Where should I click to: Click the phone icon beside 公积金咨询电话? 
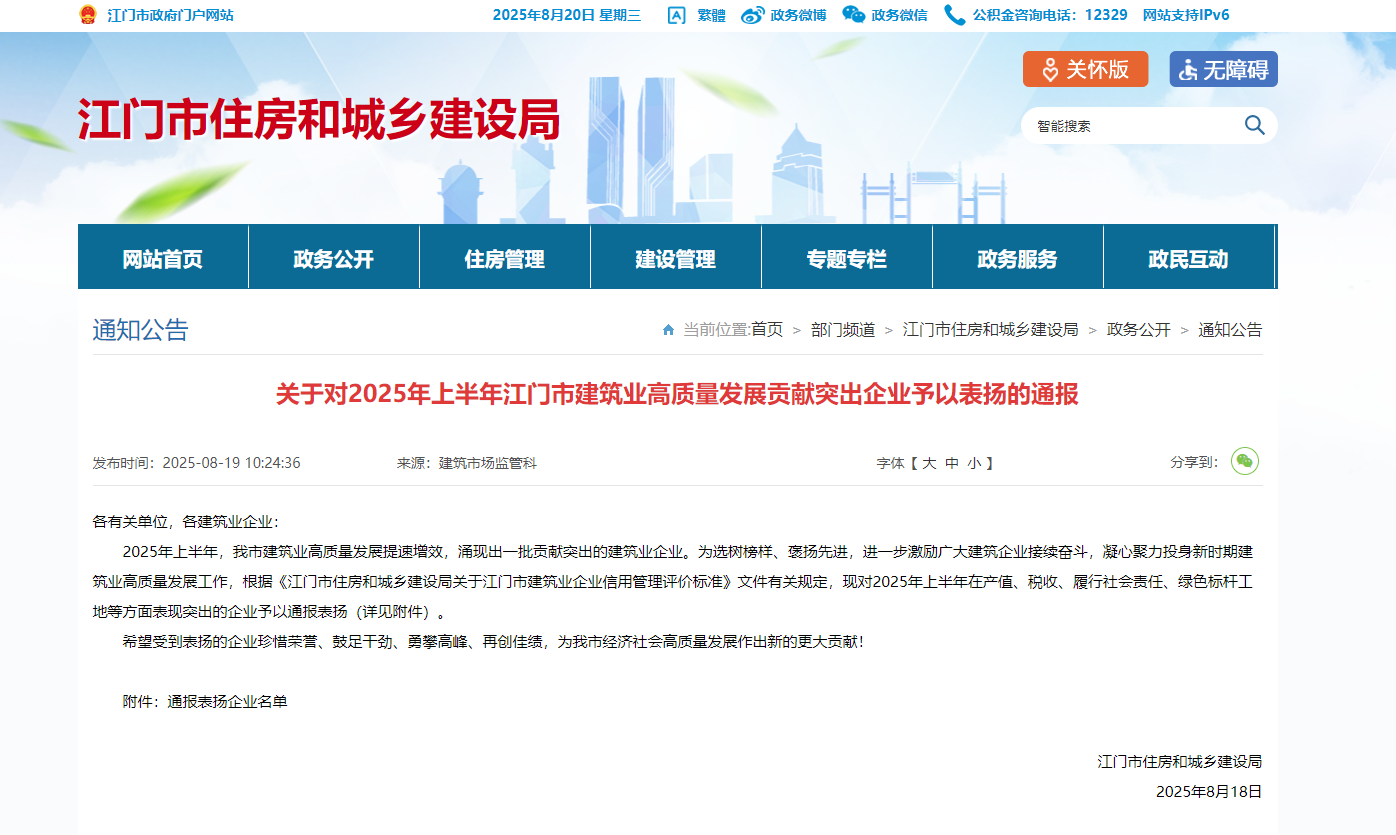[955, 15]
